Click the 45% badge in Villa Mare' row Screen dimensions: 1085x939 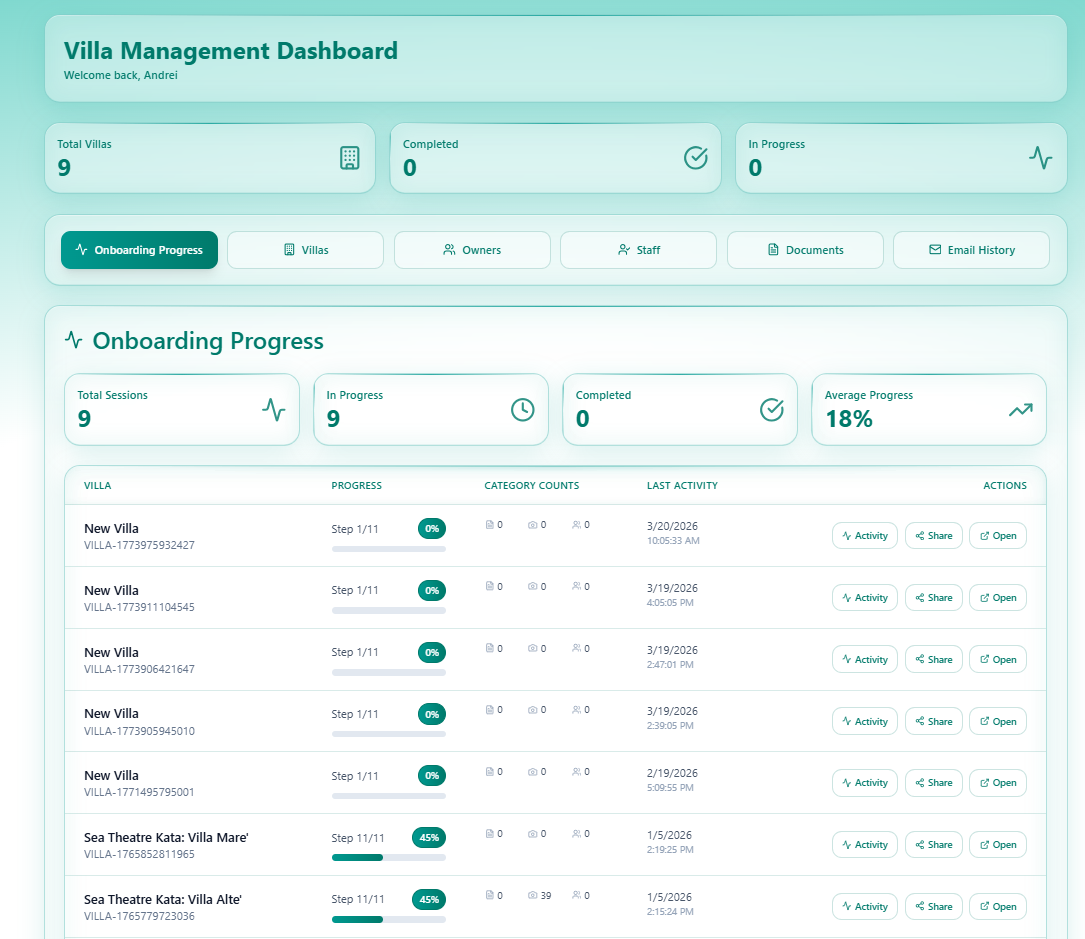[429, 838]
